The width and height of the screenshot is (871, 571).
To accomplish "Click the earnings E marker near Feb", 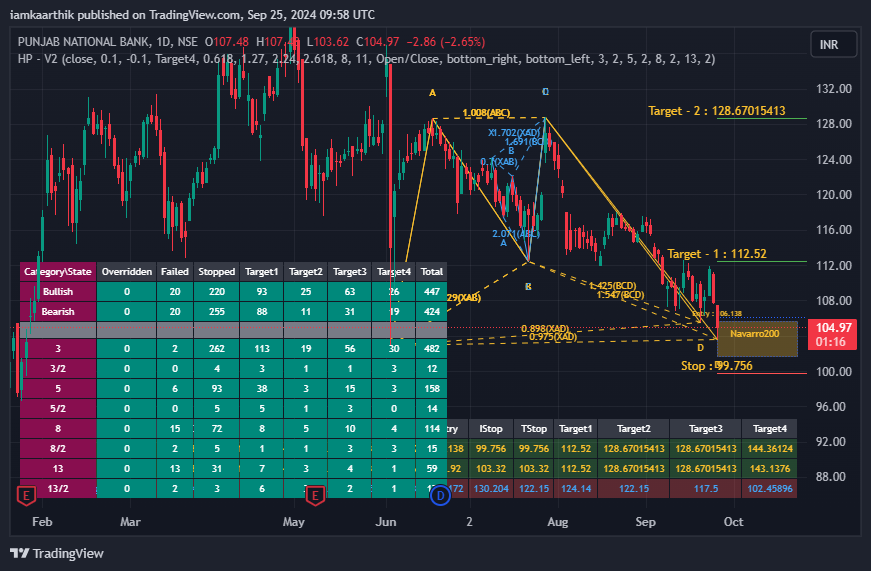I will pyautogui.click(x=26, y=495).
